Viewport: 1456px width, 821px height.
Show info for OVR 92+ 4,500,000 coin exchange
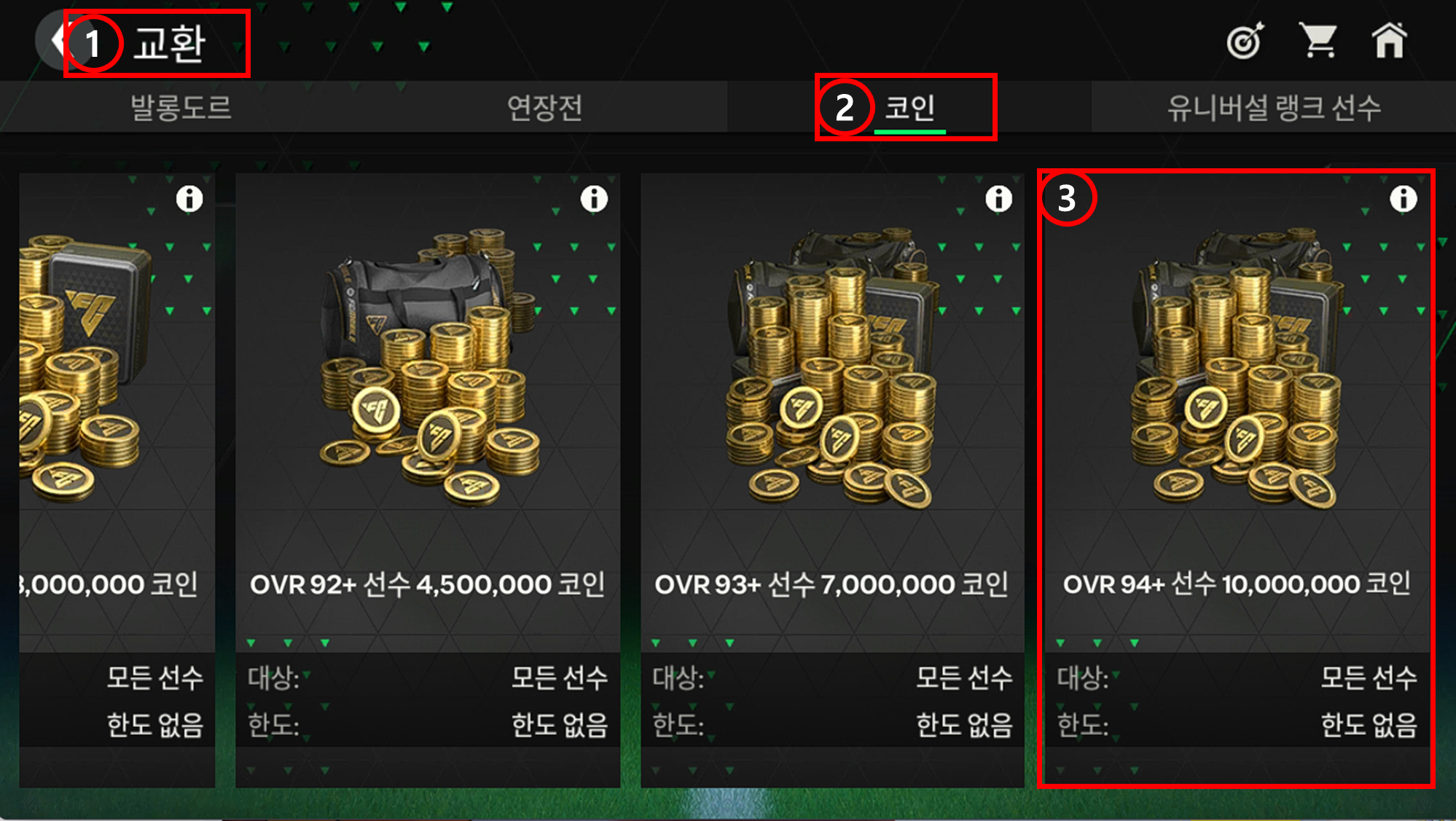pos(594,198)
